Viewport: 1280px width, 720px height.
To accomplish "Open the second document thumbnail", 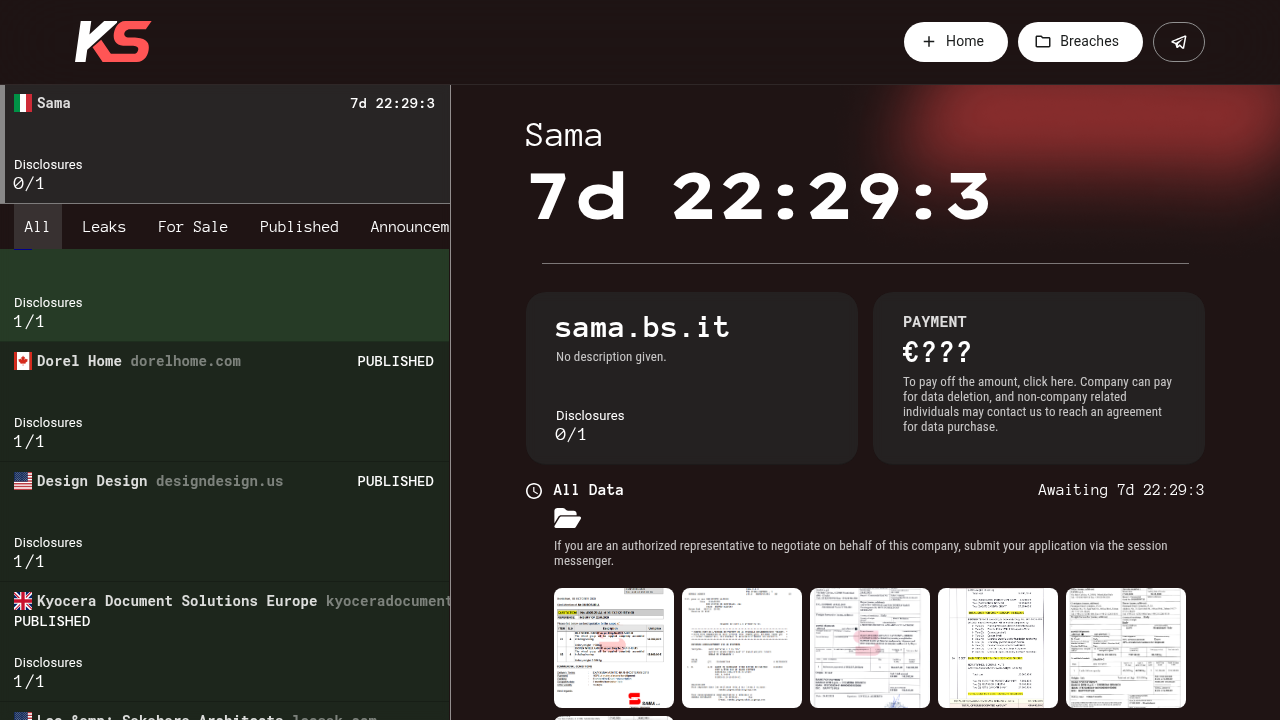I will [x=742, y=648].
